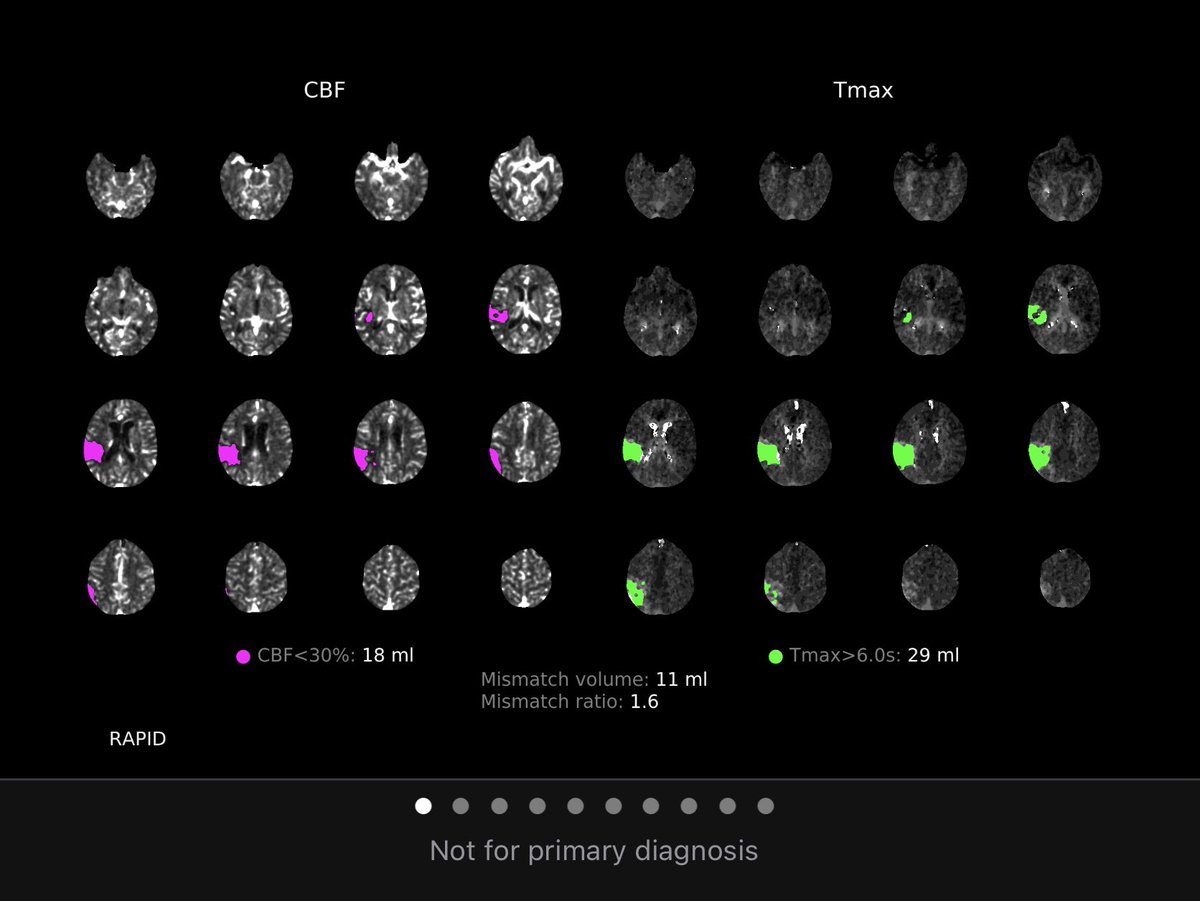The width and height of the screenshot is (1200, 901).
Task: Select the "Tmax" column heading
Action: click(863, 90)
